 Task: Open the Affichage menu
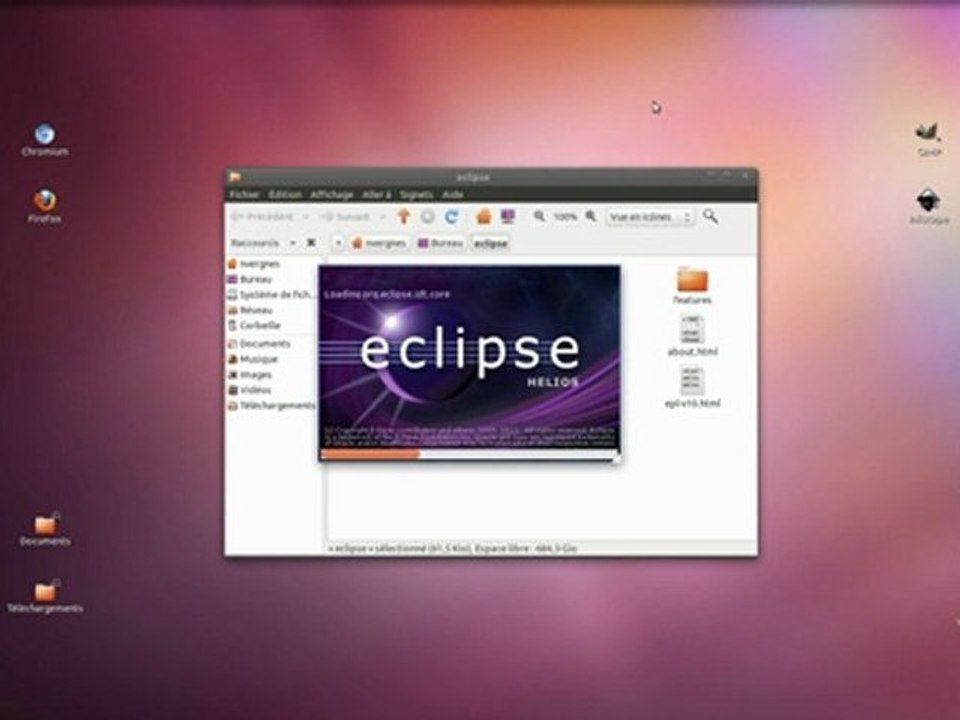tap(331, 194)
